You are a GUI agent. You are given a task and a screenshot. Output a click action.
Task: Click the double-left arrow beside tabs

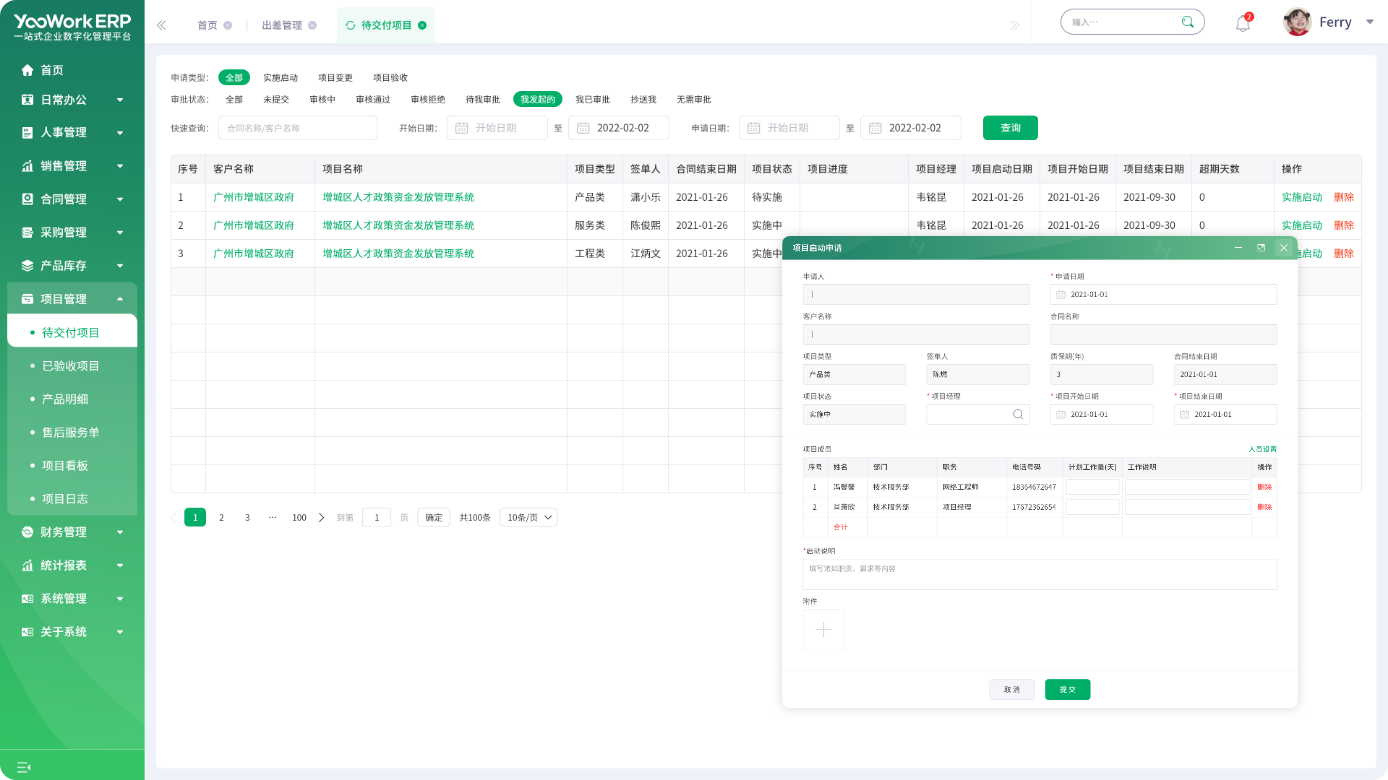[162, 25]
